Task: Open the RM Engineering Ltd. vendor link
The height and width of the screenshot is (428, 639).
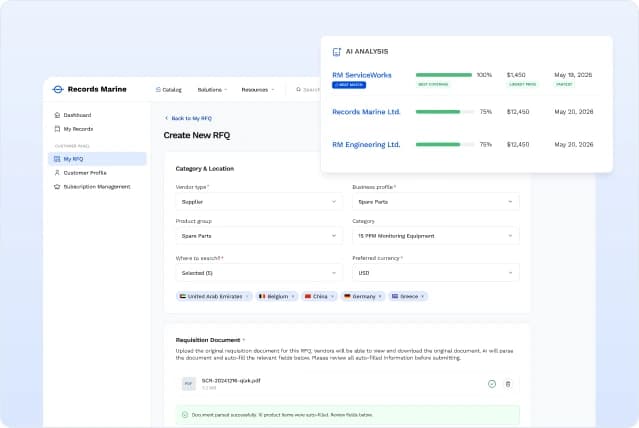Action: [366, 145]
